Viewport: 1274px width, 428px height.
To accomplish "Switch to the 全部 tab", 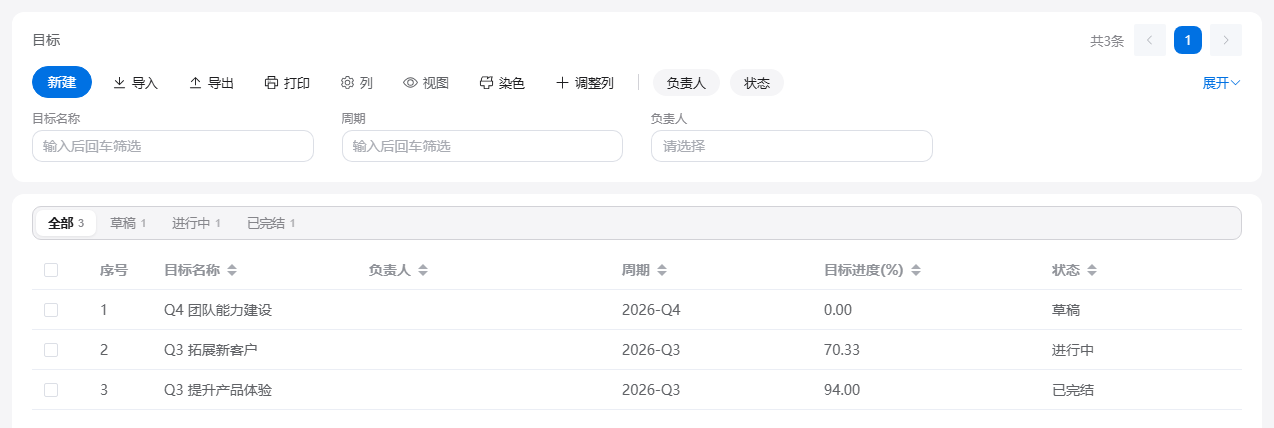I will click(66, 223).
